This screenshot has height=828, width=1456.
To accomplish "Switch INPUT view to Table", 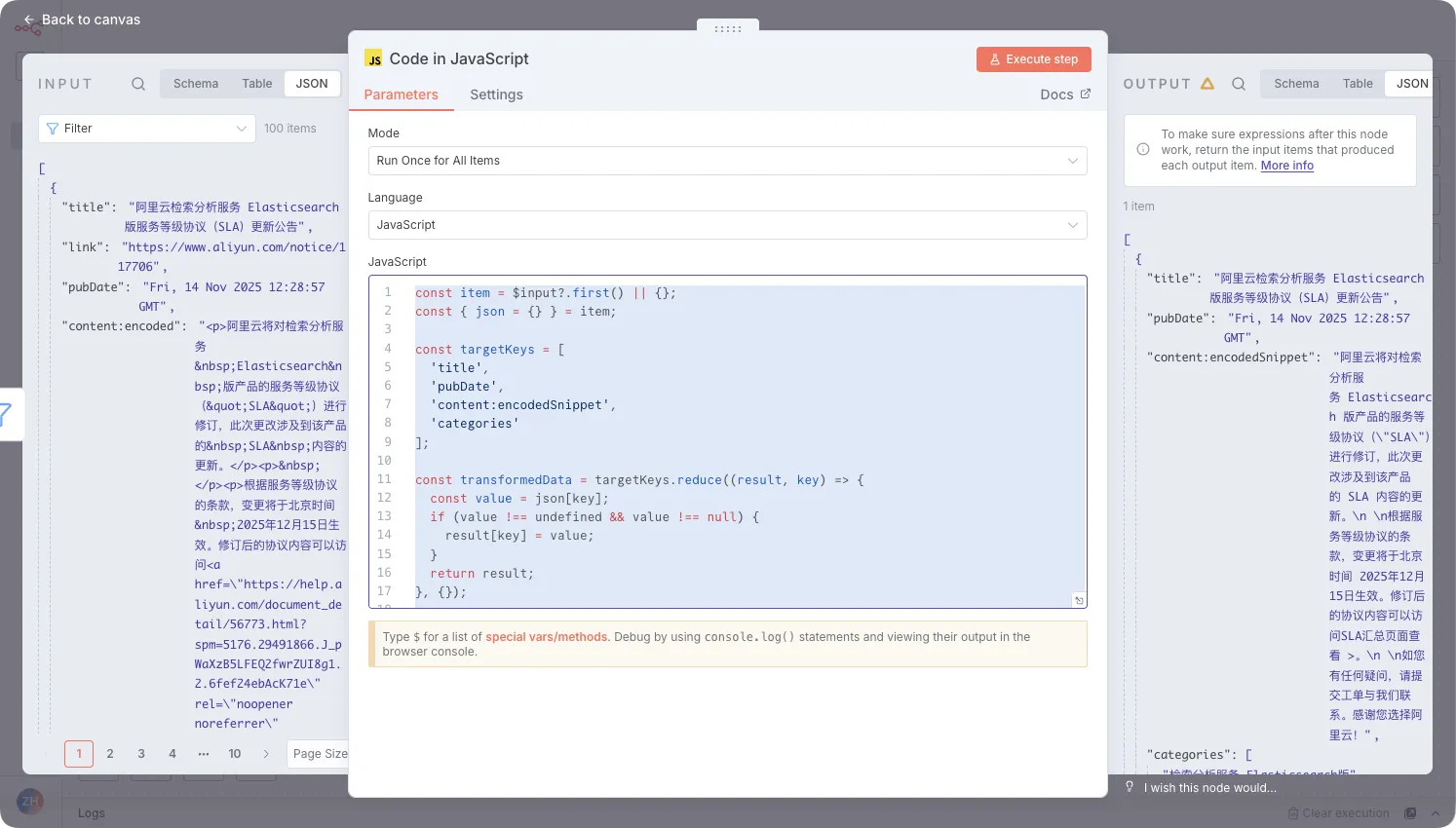I will point(257,84).
